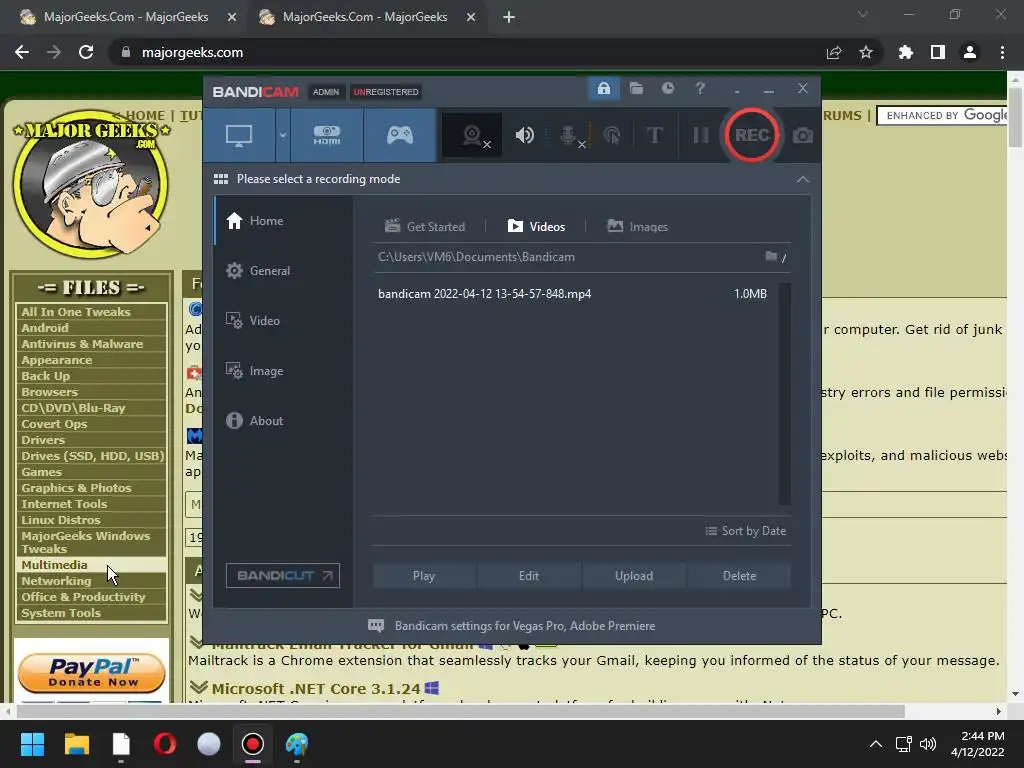Capture screenshot with camera icon
This screenshot has height=768, width=1024.
tap(803, 135)
